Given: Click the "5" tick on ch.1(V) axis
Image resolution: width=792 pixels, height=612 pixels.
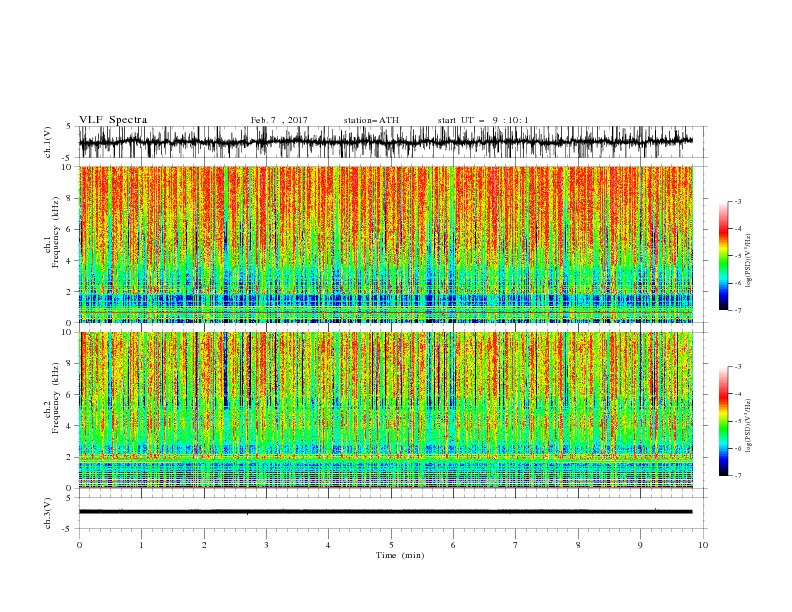Looking at the screenshot, I should (x=70, y=126).
